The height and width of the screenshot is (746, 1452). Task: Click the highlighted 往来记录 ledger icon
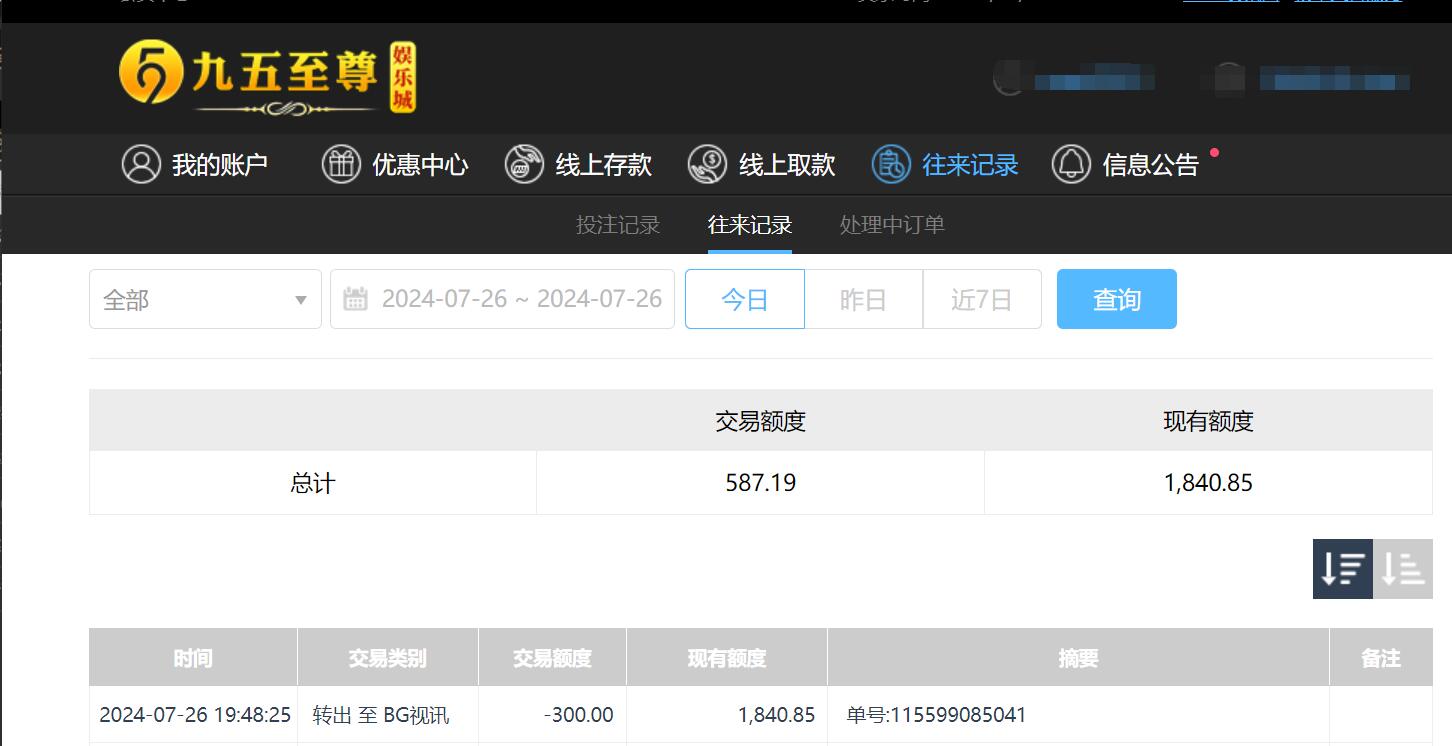point(889,164)
